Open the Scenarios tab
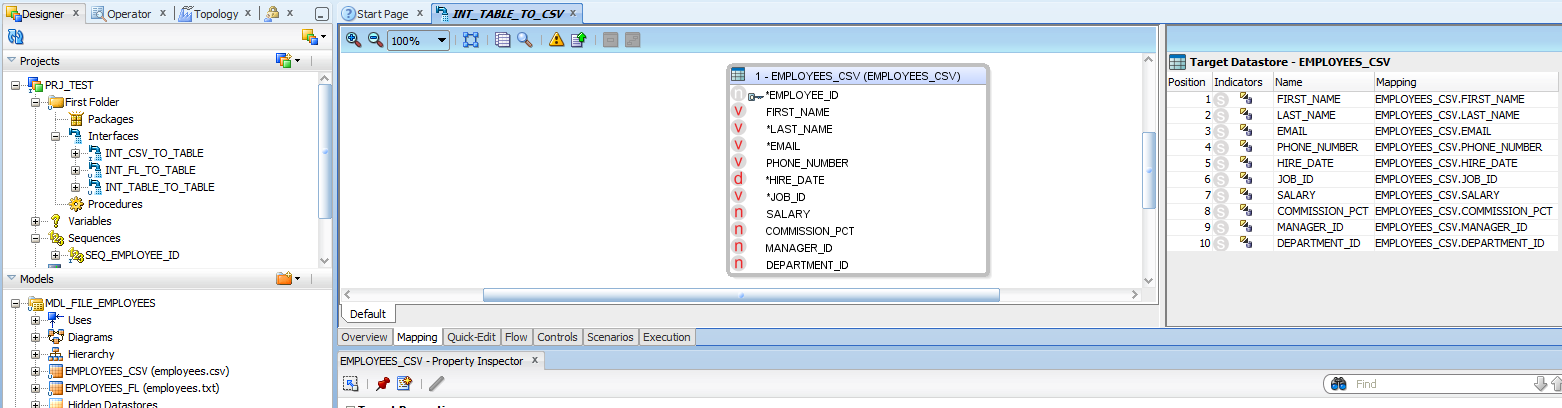This screenshot has height=408, width=1562. (x=610, y=337)
